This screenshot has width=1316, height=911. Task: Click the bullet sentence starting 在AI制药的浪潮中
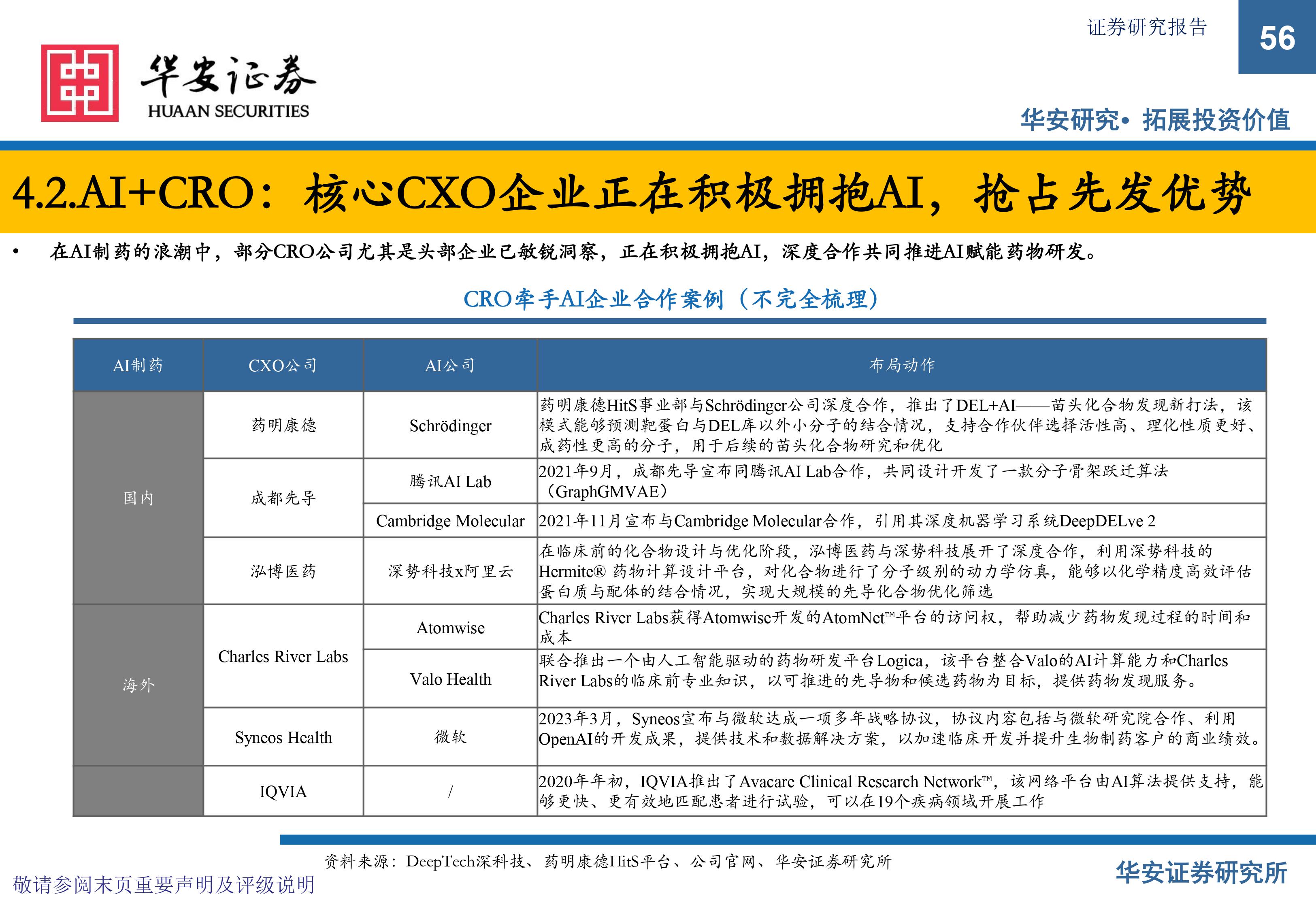(573, 252)
